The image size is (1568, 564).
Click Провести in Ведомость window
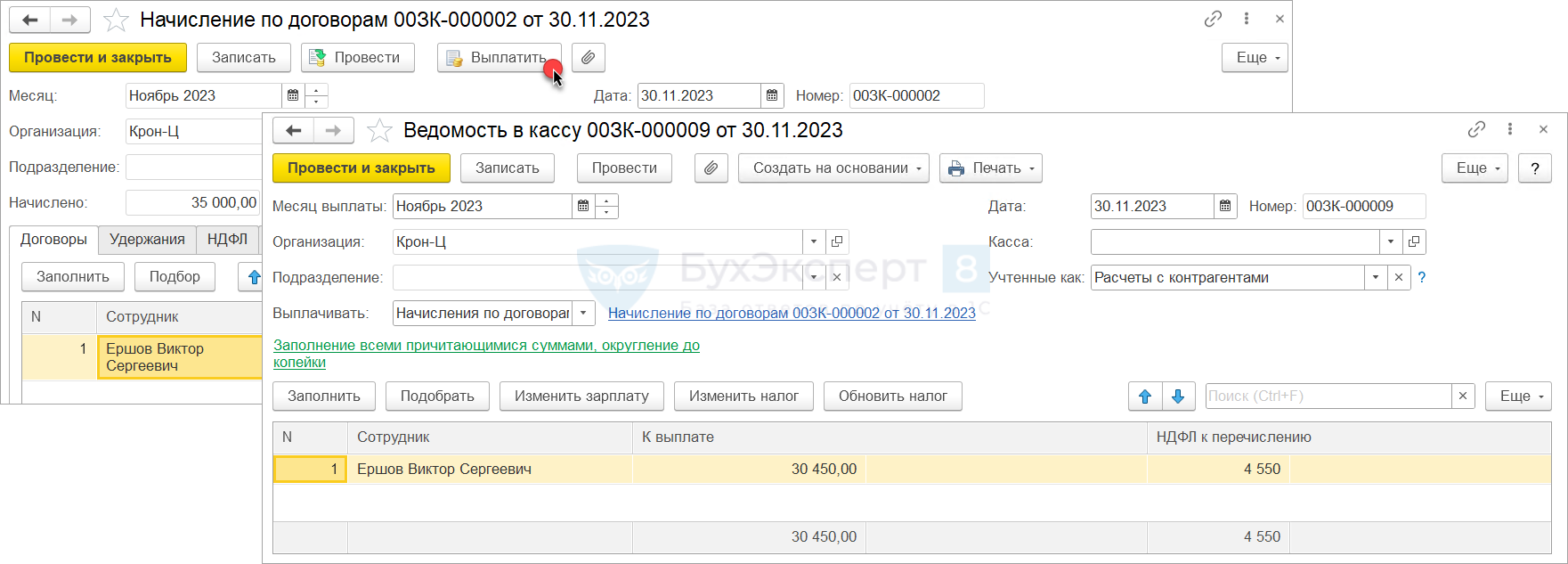[624, 168]
